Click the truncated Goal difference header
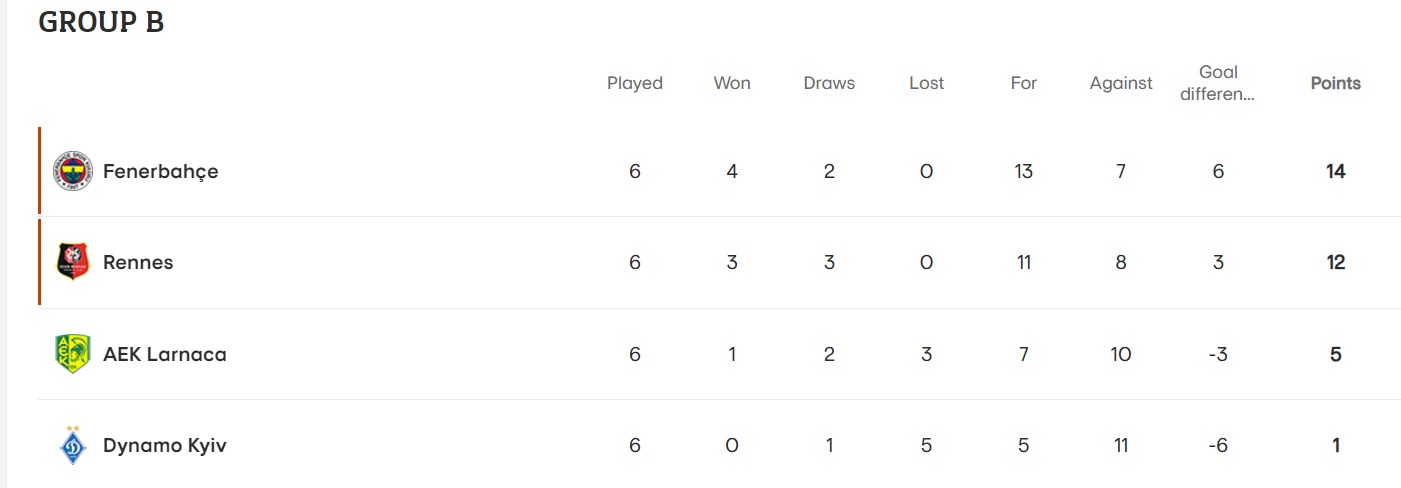The width and height of the screenshot is (1401, 488). point(1218,84)
